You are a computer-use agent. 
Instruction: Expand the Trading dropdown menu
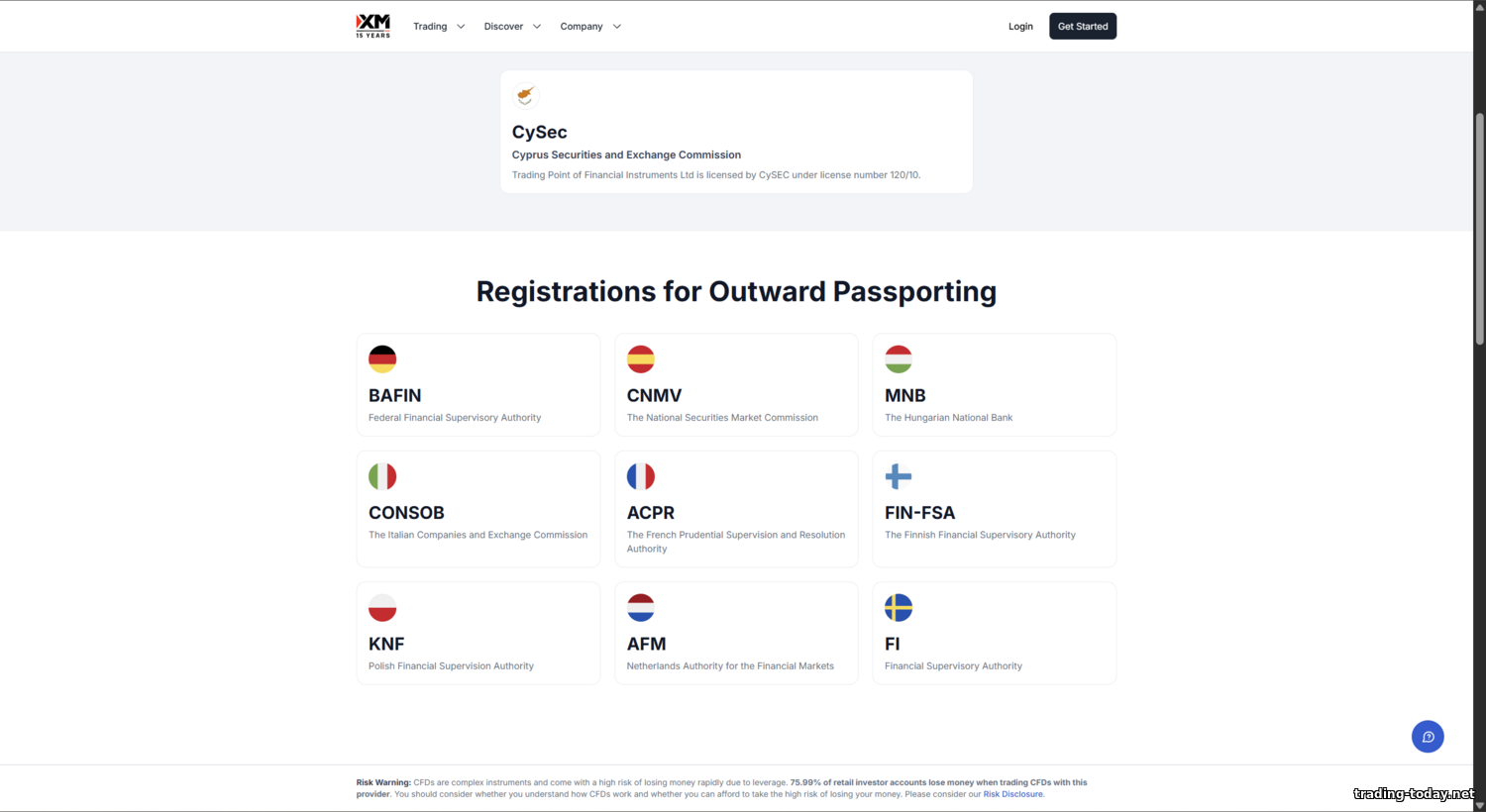[439, 27]
